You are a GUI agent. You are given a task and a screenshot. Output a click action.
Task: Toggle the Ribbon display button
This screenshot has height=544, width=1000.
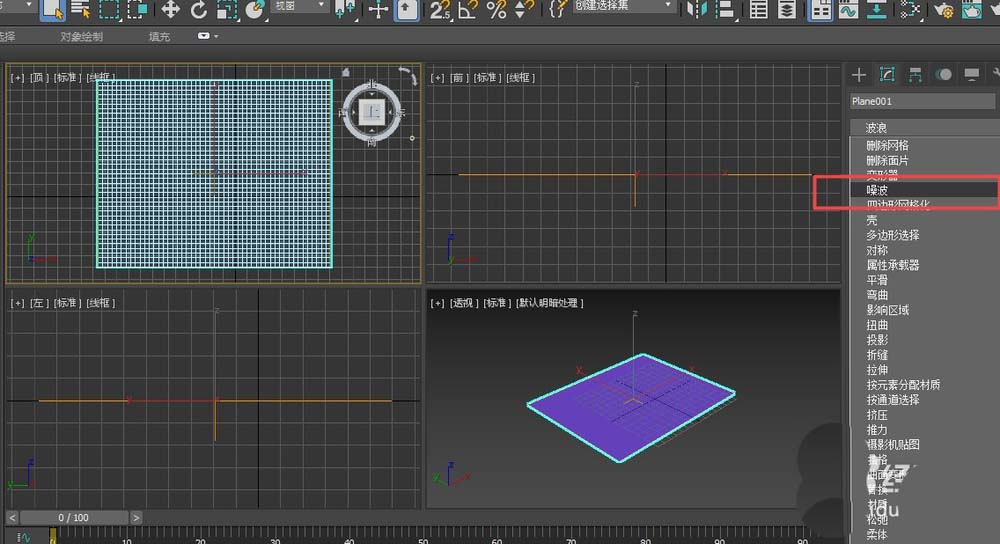click(x=820, y=9)
